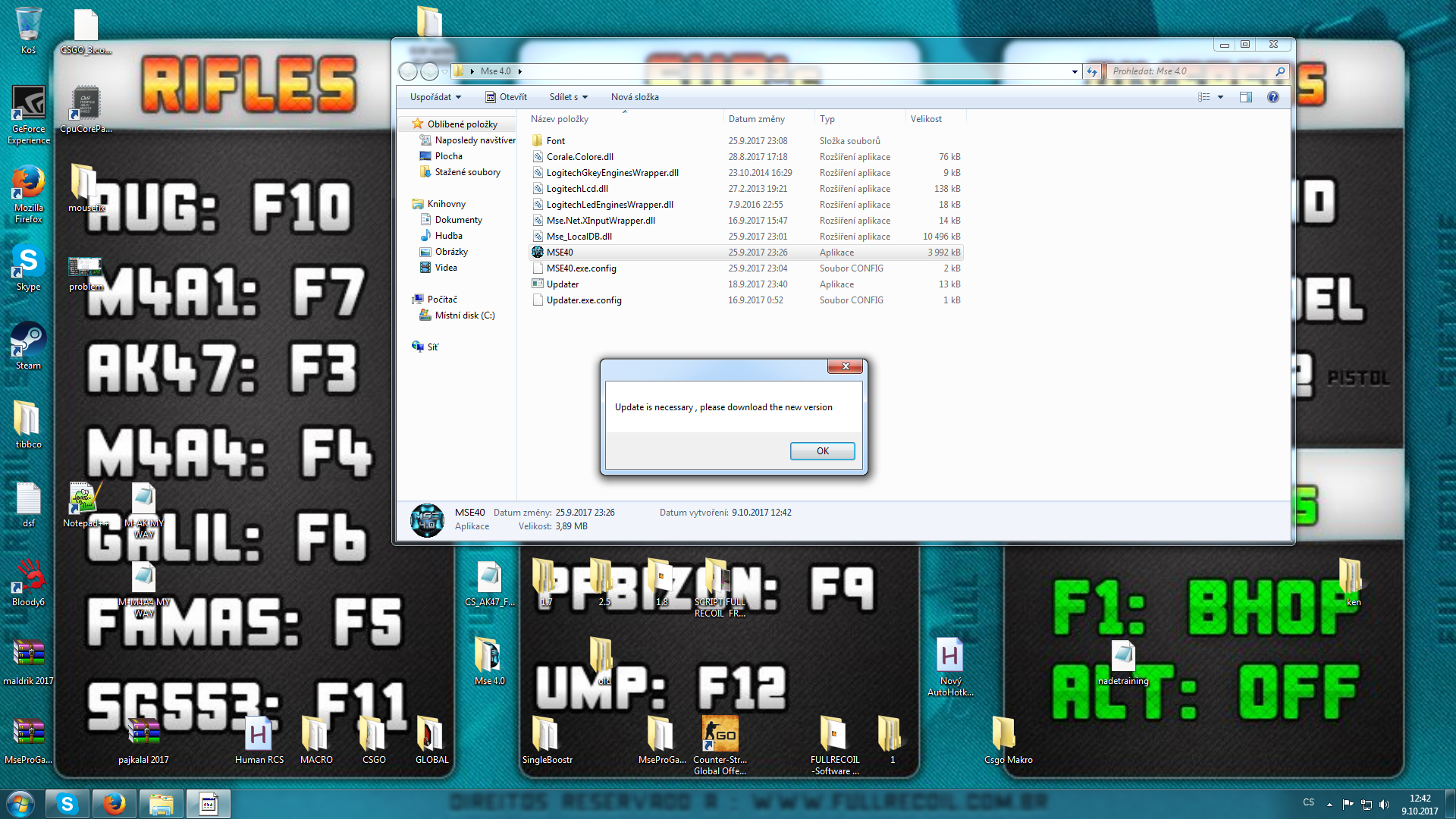Select MSE40.exe.config file
1456x819 pixels.
(x=746, y=268)
